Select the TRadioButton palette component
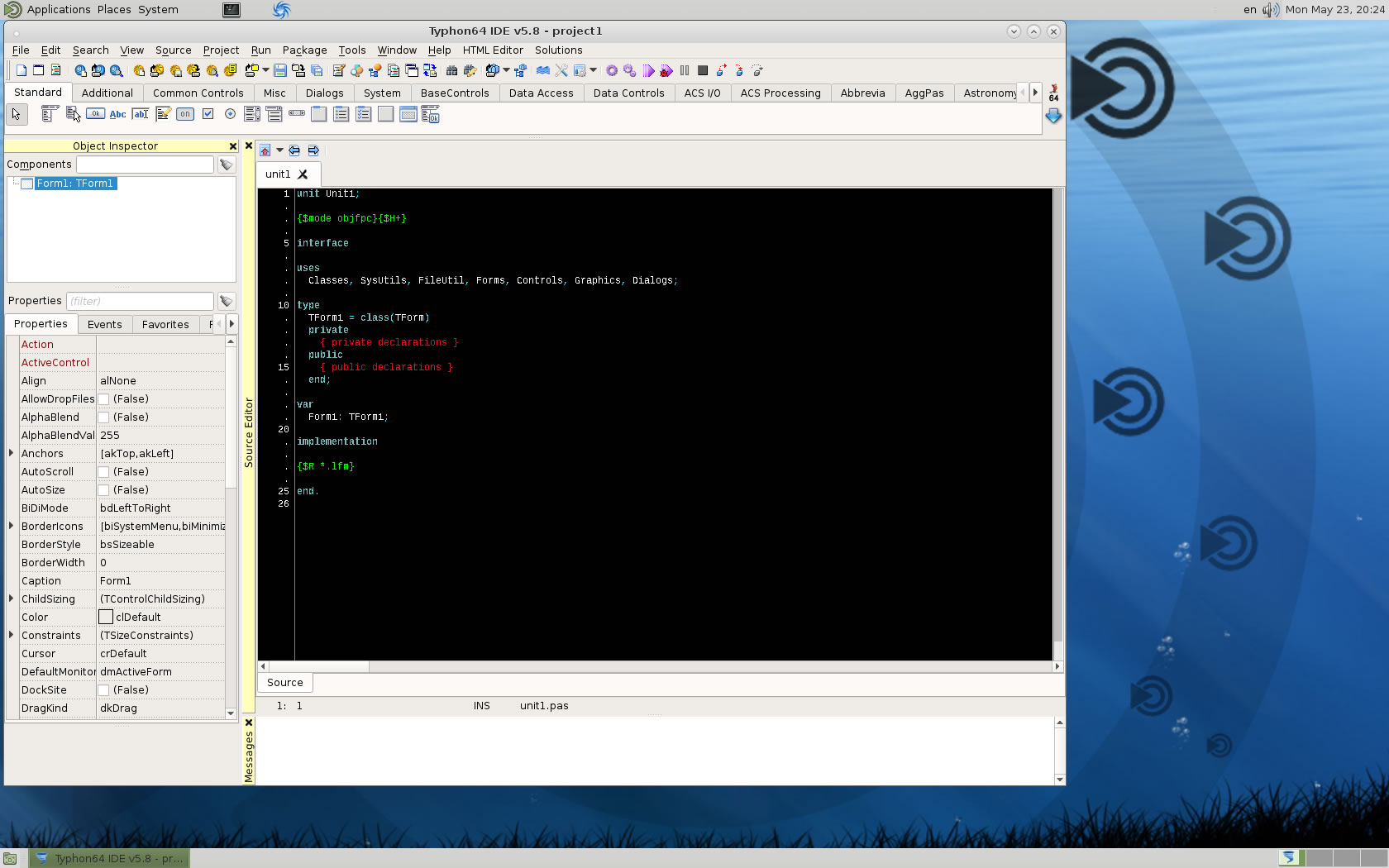Viewport: 1389px width, 868px height. 230,114
